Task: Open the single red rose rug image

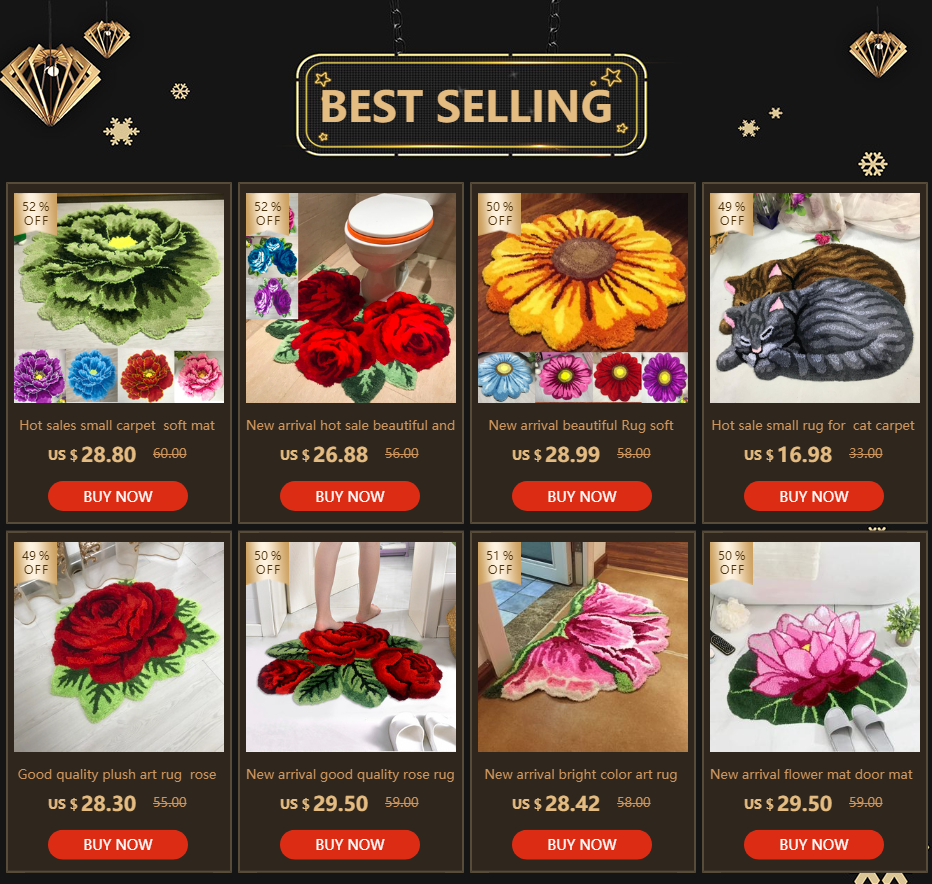Action: tap(119, 647)
